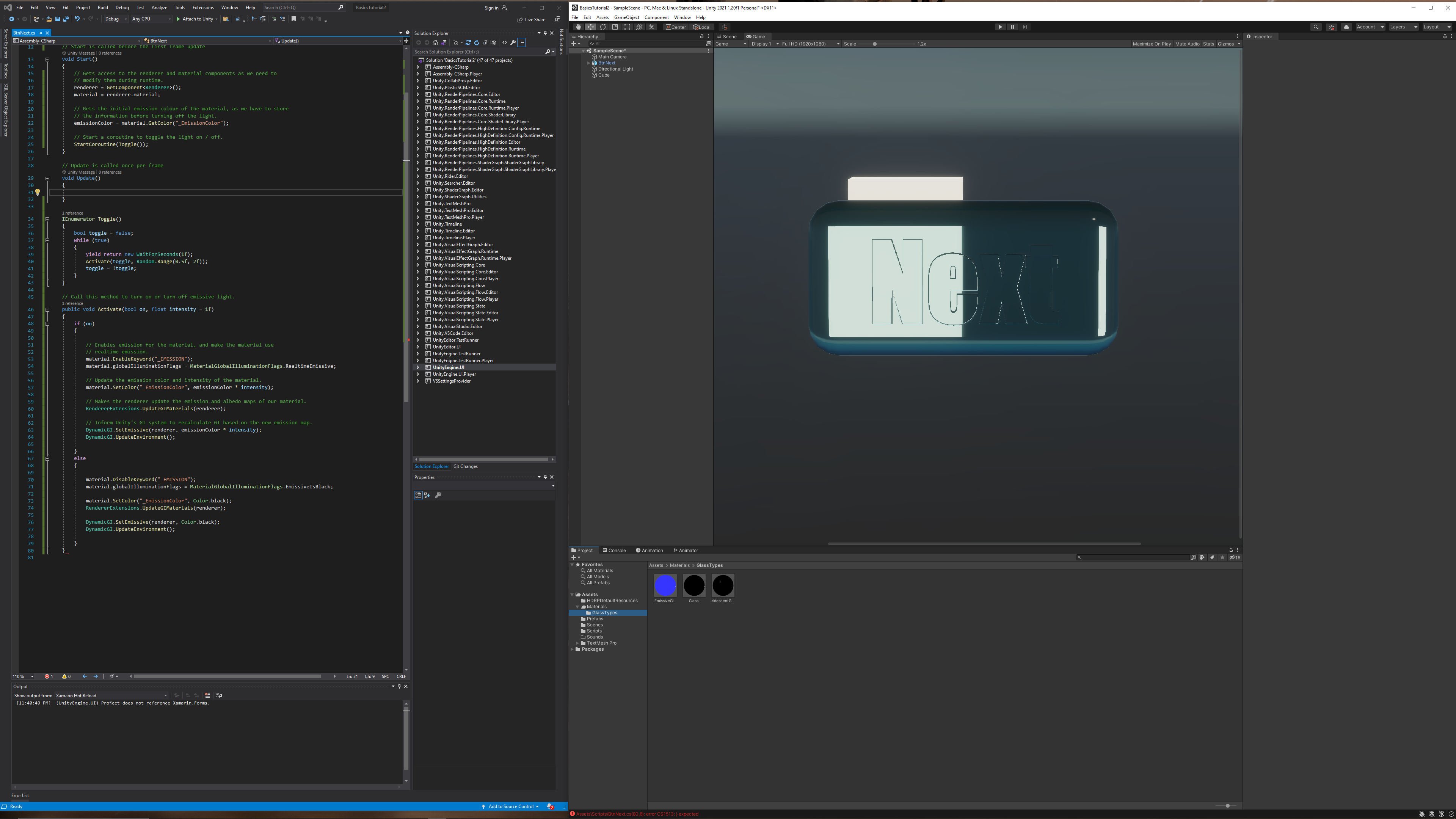This screenshot has width=1456, height=819.
Task: Open Unity Component menu
Action: 656,17
